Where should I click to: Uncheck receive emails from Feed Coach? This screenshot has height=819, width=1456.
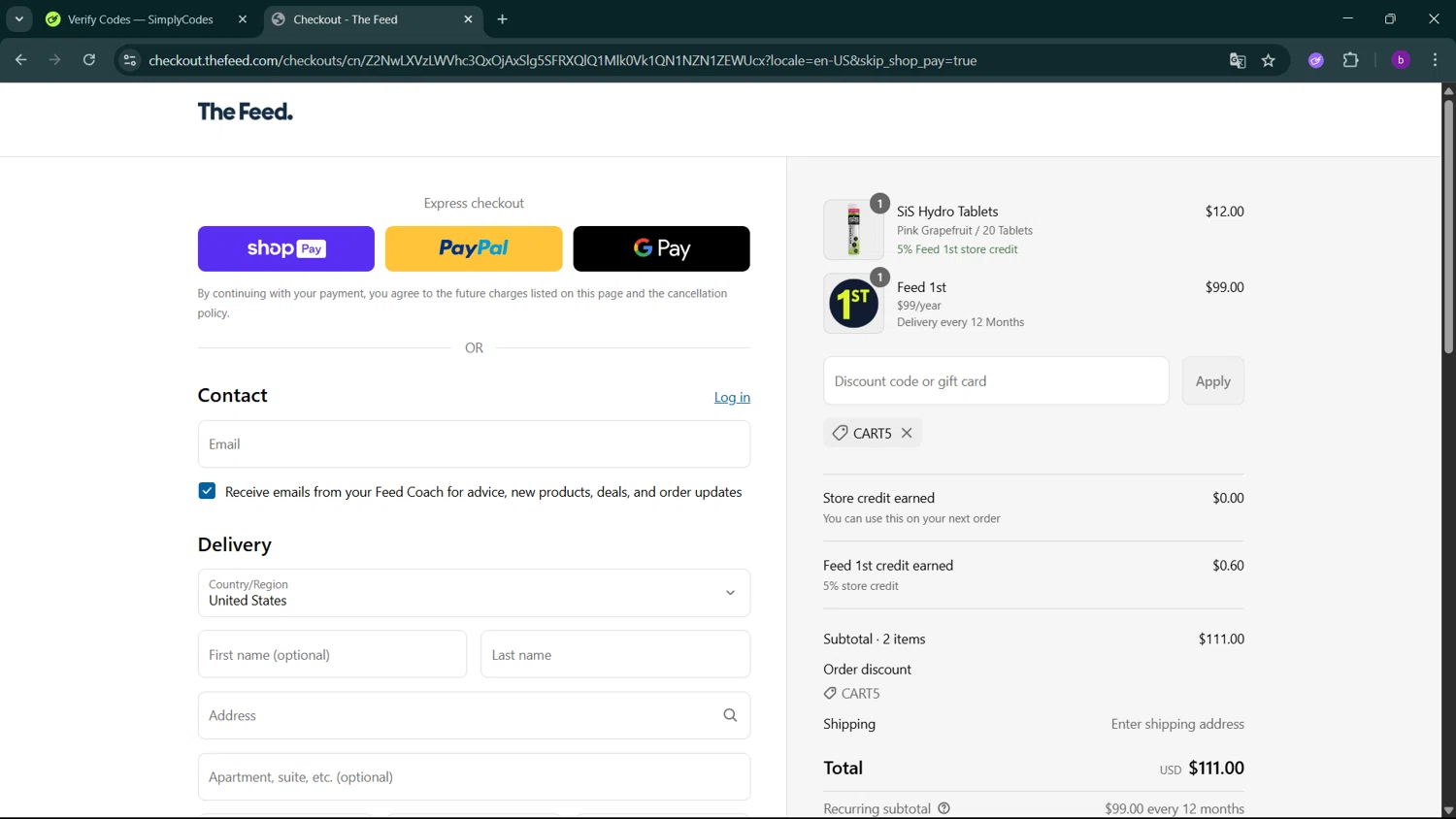point(207,491)
